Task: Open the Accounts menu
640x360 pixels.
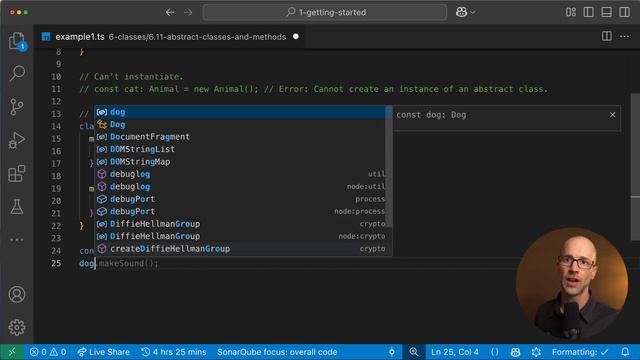Action: [x=17, y=294]
